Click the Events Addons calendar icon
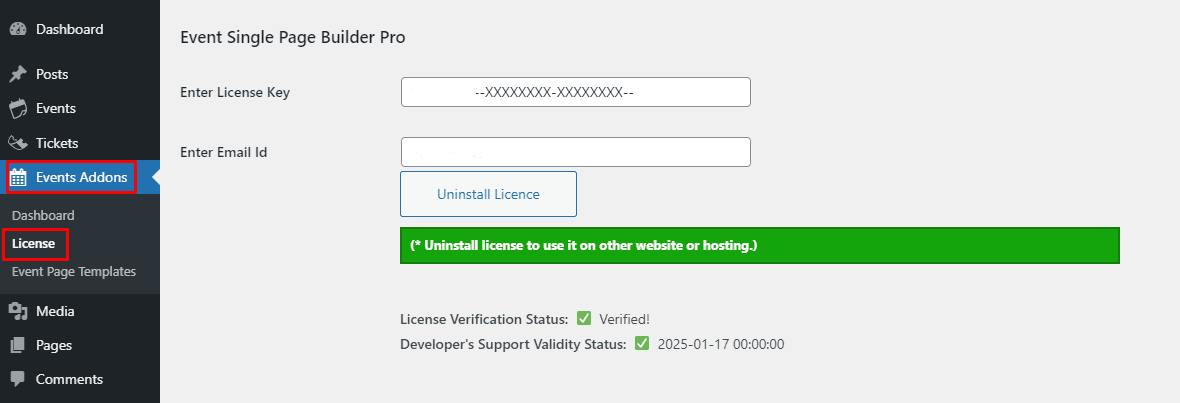 click(18, 178)
